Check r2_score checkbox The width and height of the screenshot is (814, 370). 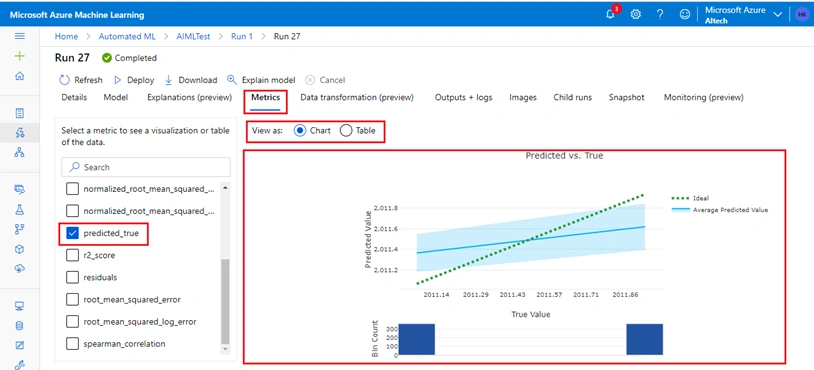click(73, 255)
